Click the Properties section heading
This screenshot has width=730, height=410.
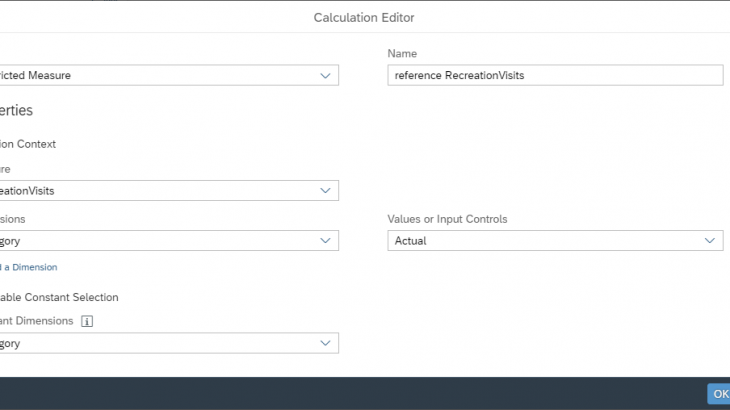[17, 111]
